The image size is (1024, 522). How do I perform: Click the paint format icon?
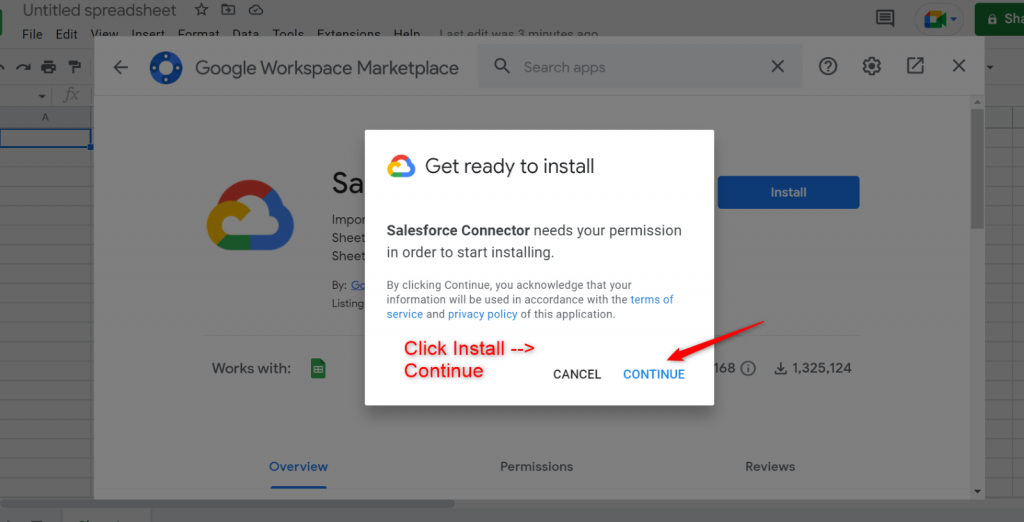[74, 67]
